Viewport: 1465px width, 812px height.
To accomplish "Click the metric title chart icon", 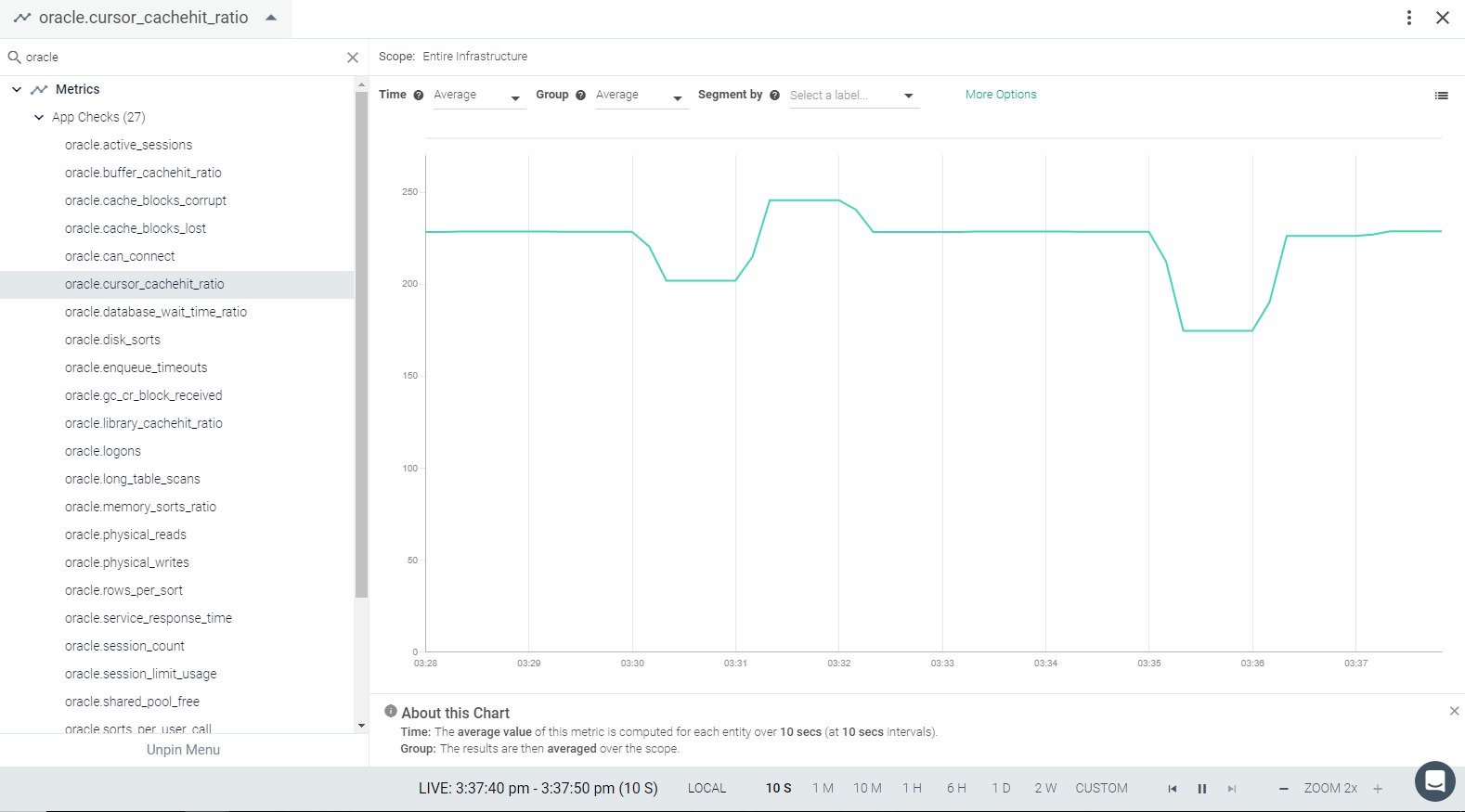I will click(22, 18).
